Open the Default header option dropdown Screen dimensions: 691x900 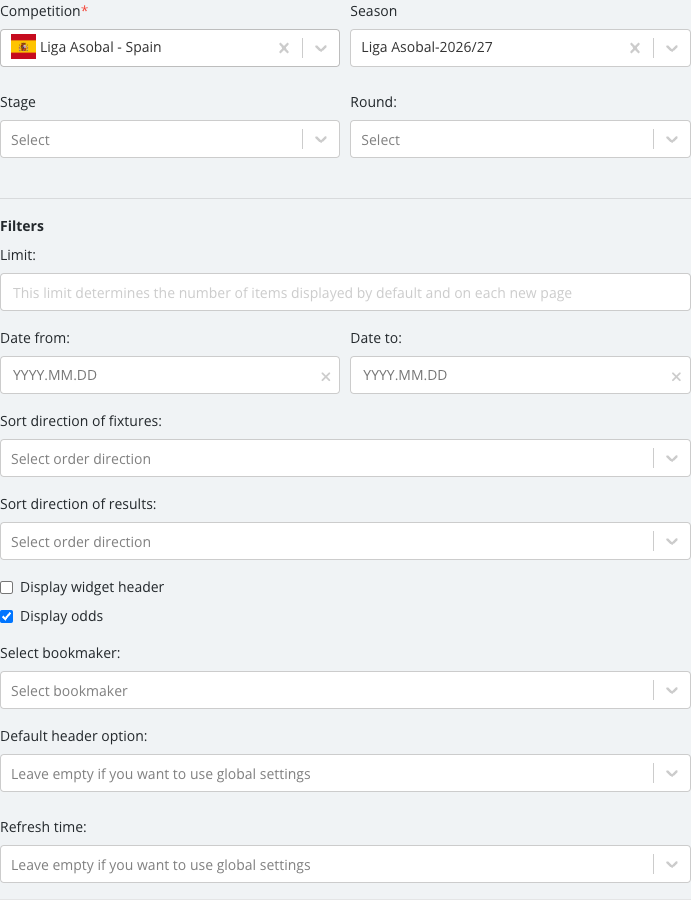345,773
